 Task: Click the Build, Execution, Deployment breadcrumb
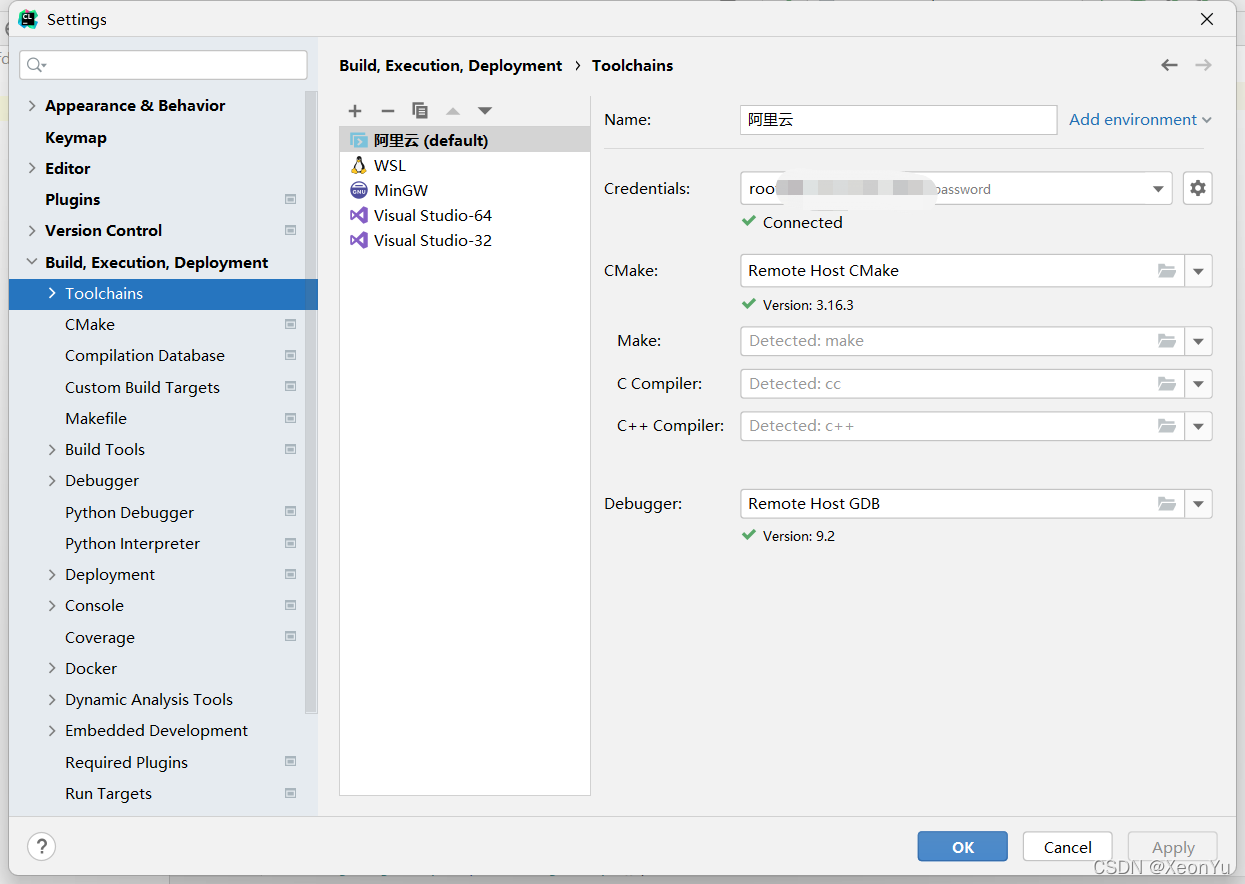(451, 66)
